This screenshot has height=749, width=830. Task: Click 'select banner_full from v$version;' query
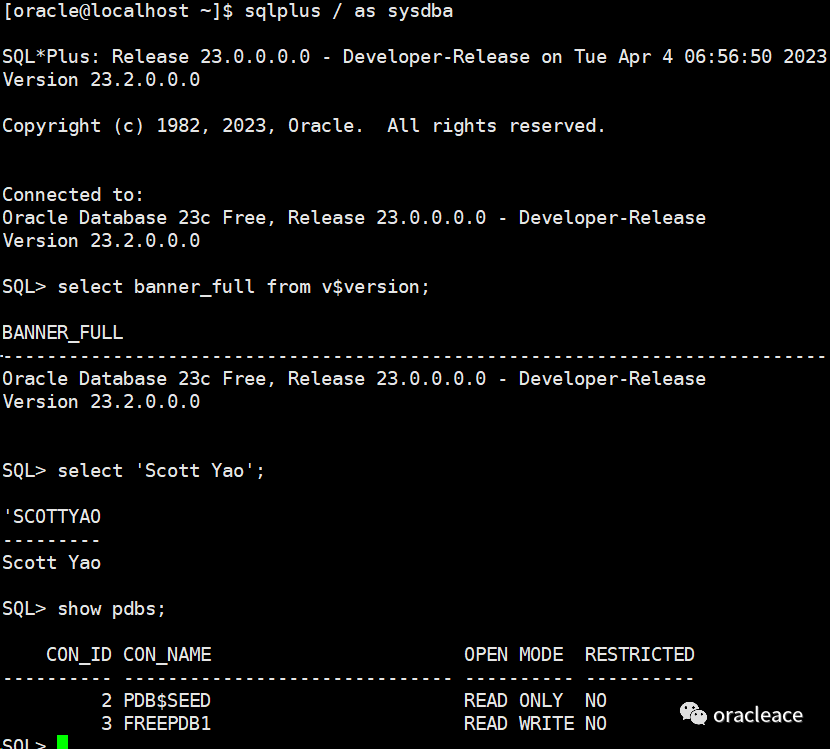243,287
